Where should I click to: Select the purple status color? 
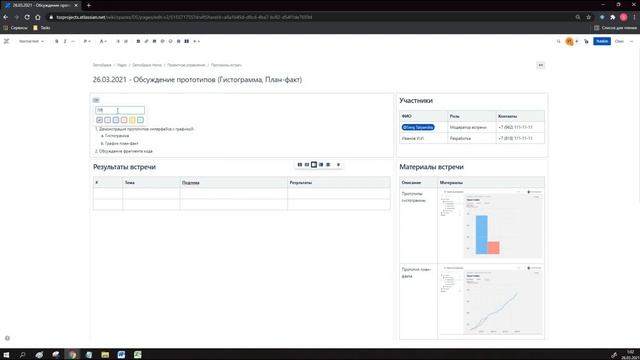point(107,120)
